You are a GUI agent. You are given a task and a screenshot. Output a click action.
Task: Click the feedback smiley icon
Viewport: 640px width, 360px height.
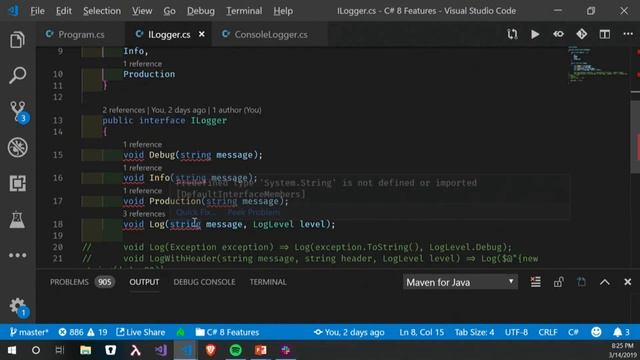tap(596, 332)
